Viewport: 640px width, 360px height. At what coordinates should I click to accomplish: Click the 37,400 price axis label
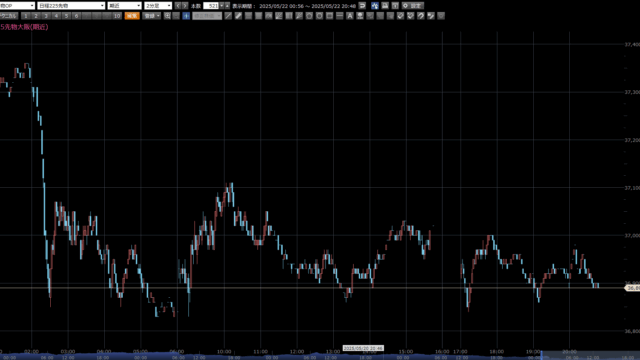pyautogui.click(x=632, y=44)
